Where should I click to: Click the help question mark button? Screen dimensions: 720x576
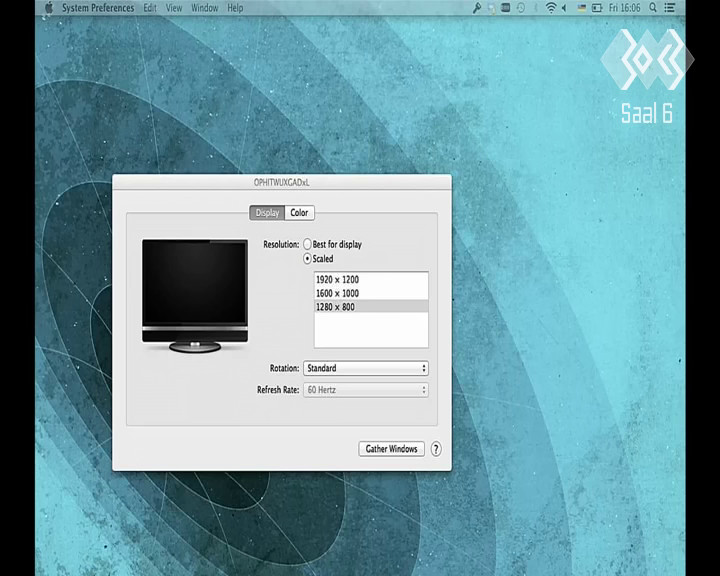[x=436, y=449]
